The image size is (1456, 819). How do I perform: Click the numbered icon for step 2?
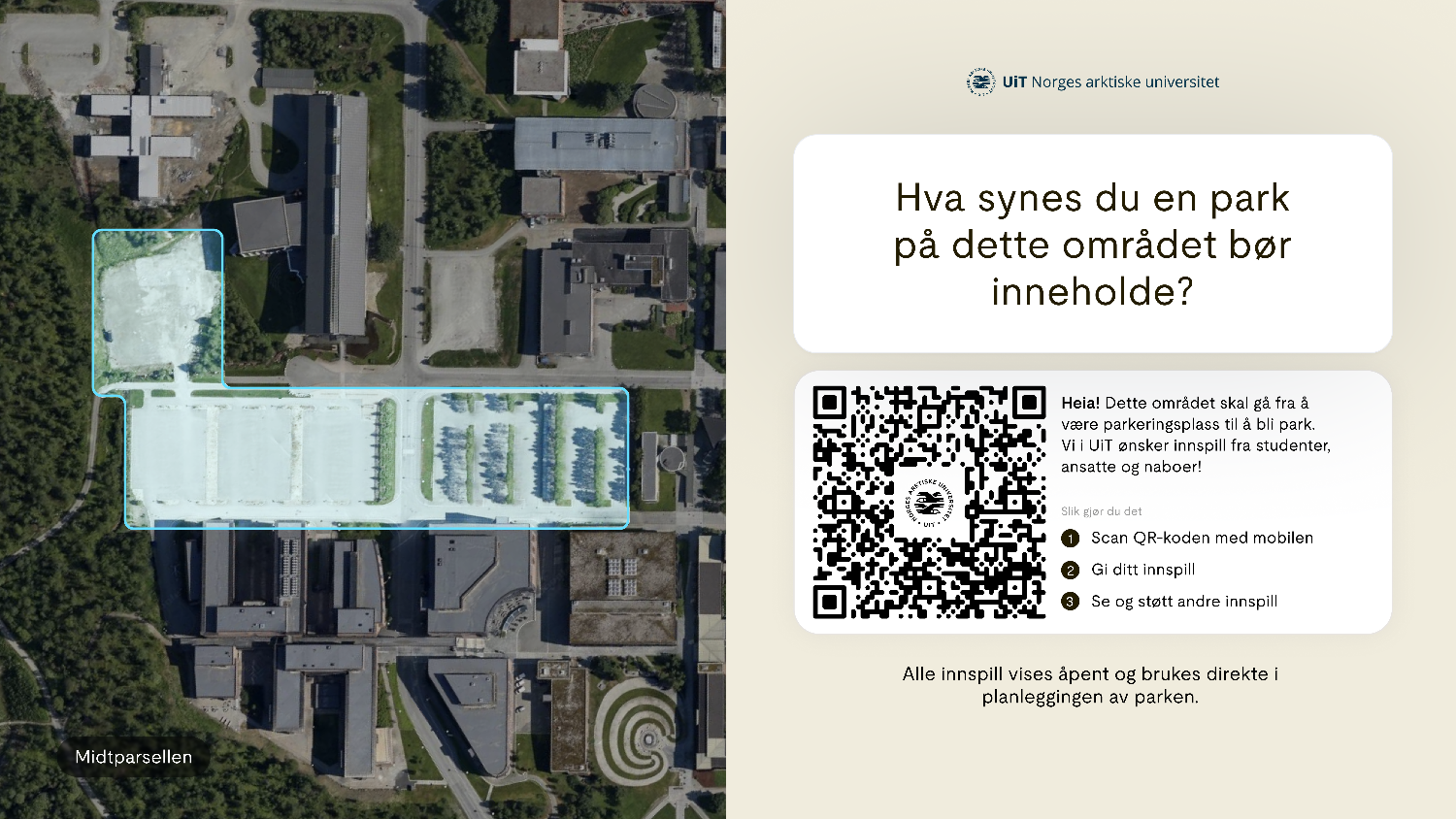click(1071, 570)
